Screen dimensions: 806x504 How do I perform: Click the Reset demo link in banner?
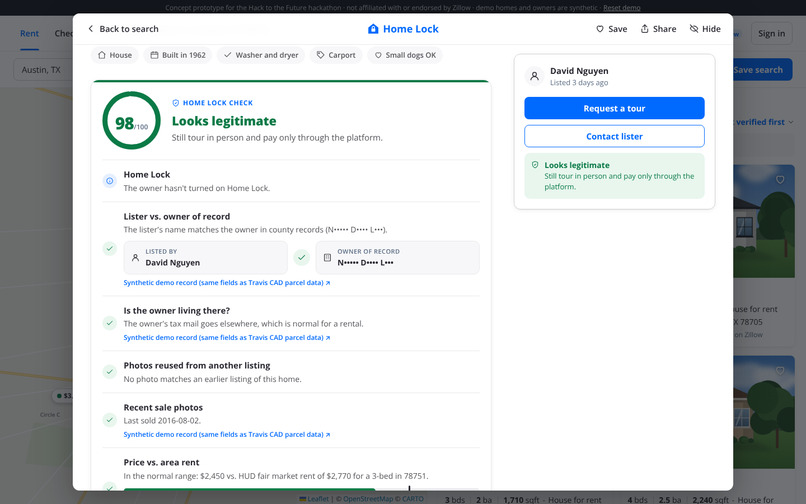pyautogui.click(x=621, y=8)
